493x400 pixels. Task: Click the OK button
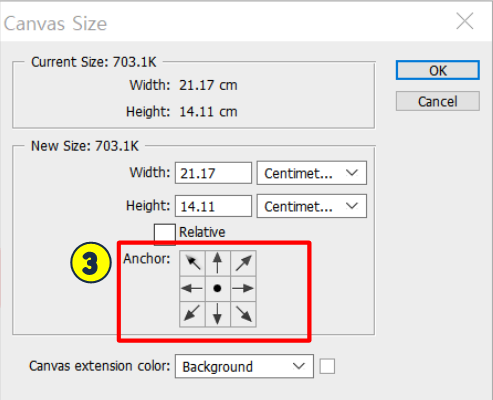(438, 70)
